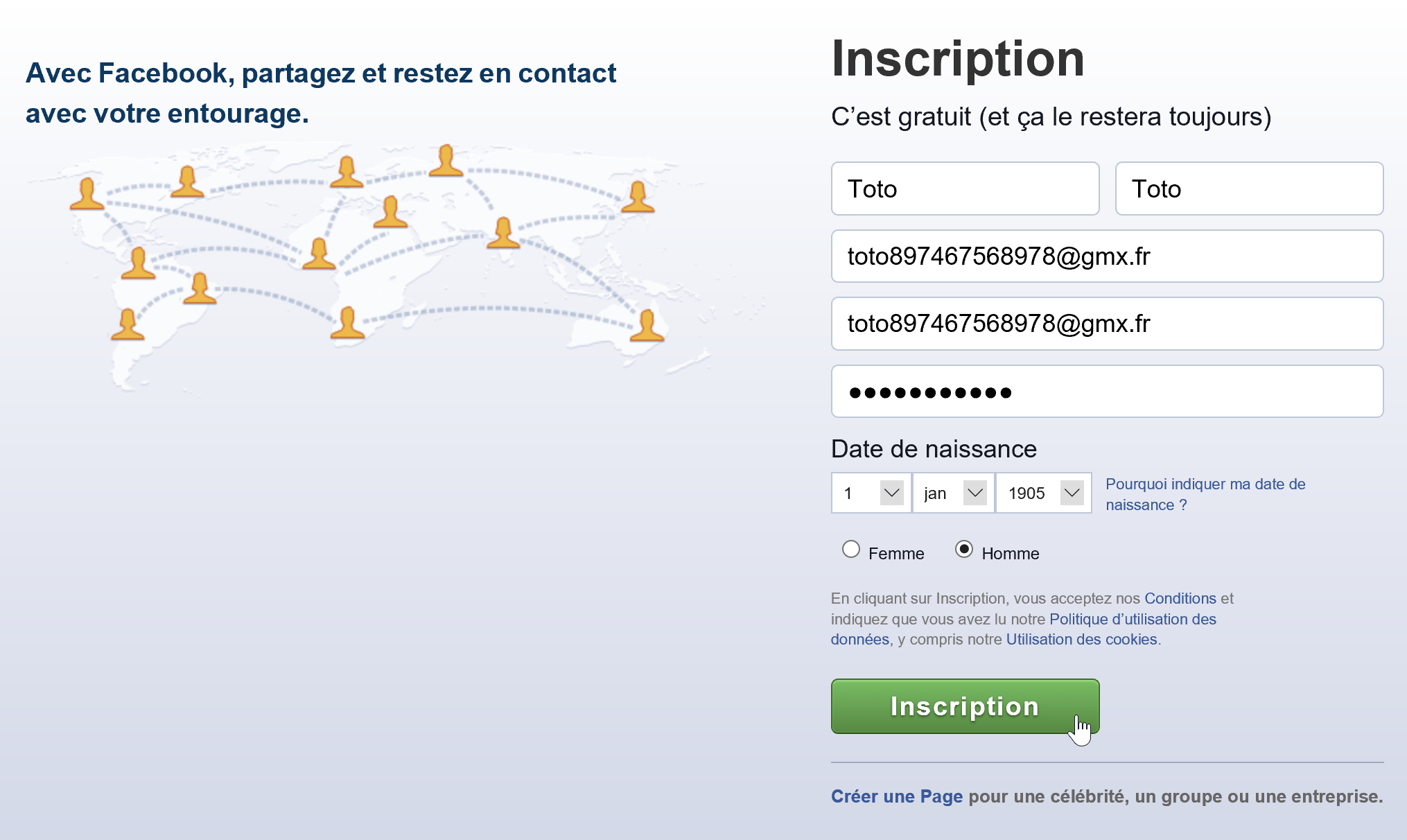Click the person icon over Alaska
The image size is (1407, 840).
(87, 193)
